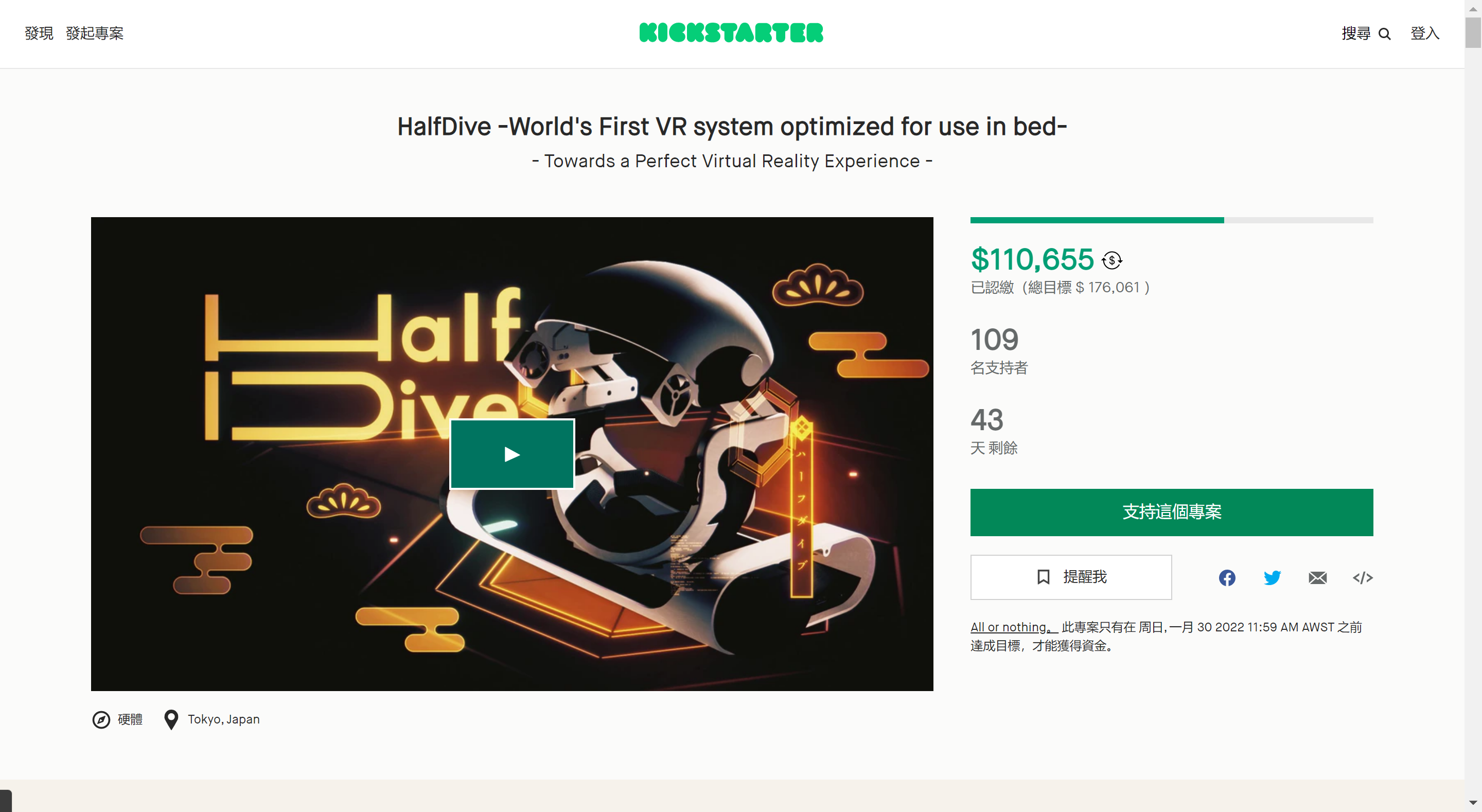Click the page scrollbar down arrow
Viewport: 1482px width, 812px height.
[1473, 802]
